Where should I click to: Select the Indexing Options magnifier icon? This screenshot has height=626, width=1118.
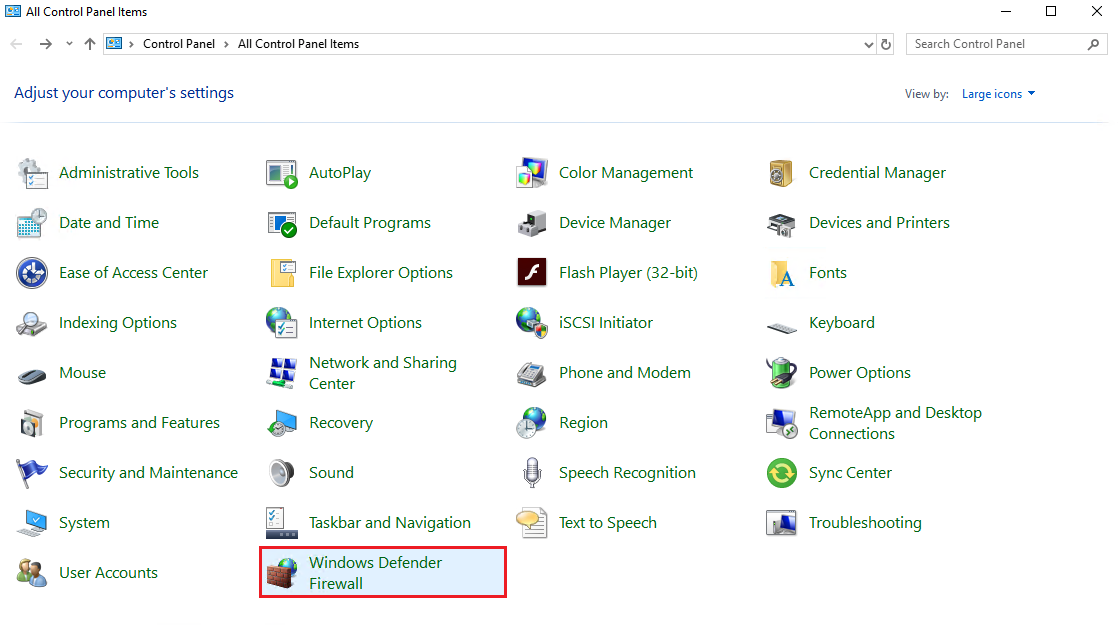[x=32, y=323]
